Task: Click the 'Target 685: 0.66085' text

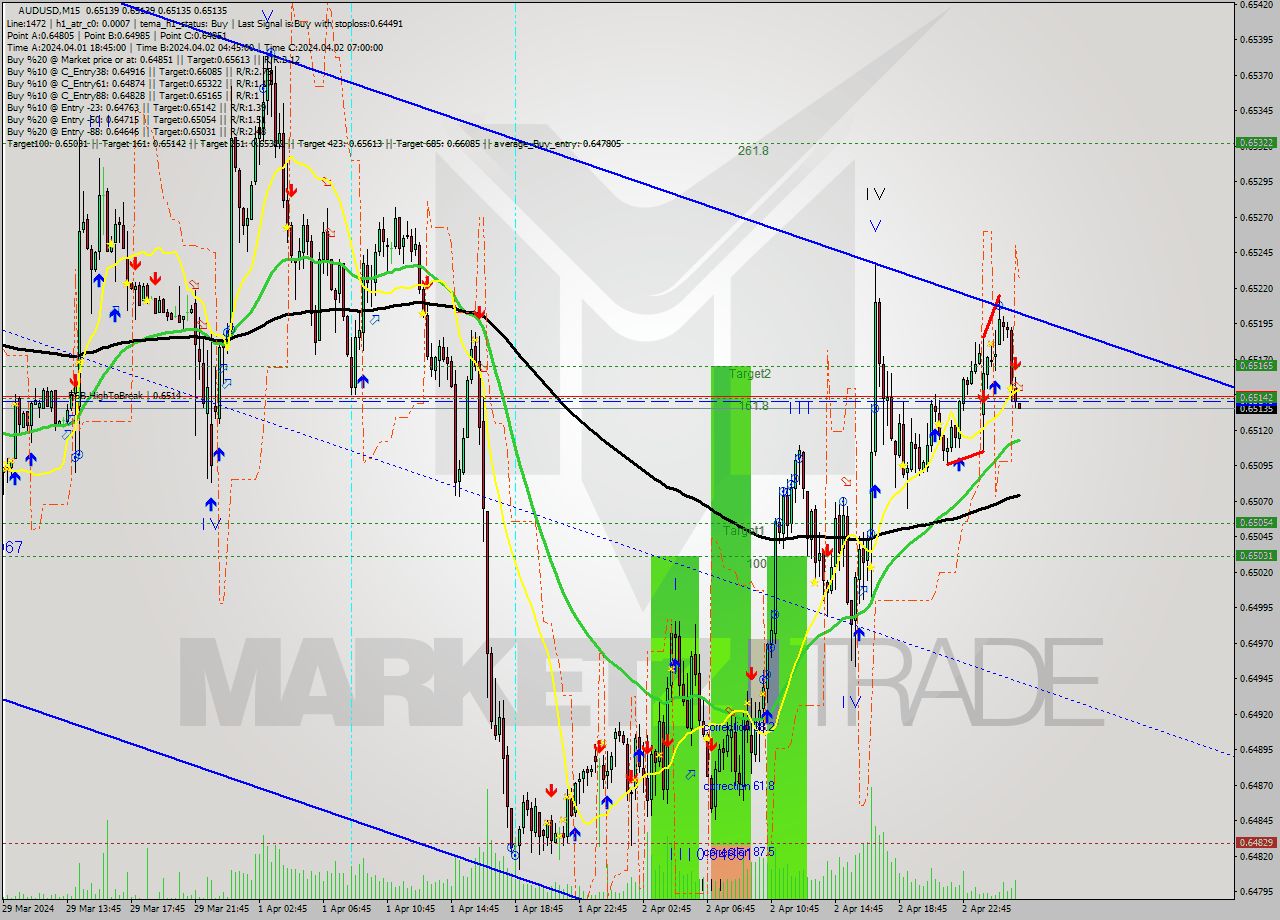Action: [x=438, y=143]
